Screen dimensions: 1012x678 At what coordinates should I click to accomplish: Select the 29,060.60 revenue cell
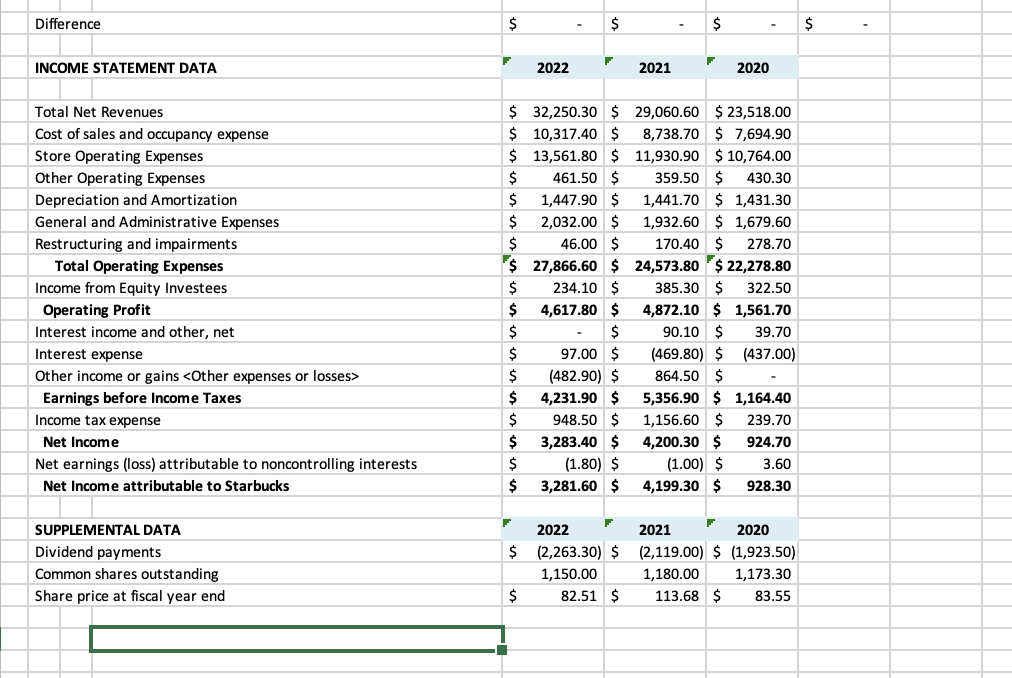click(x=655, y=112)
